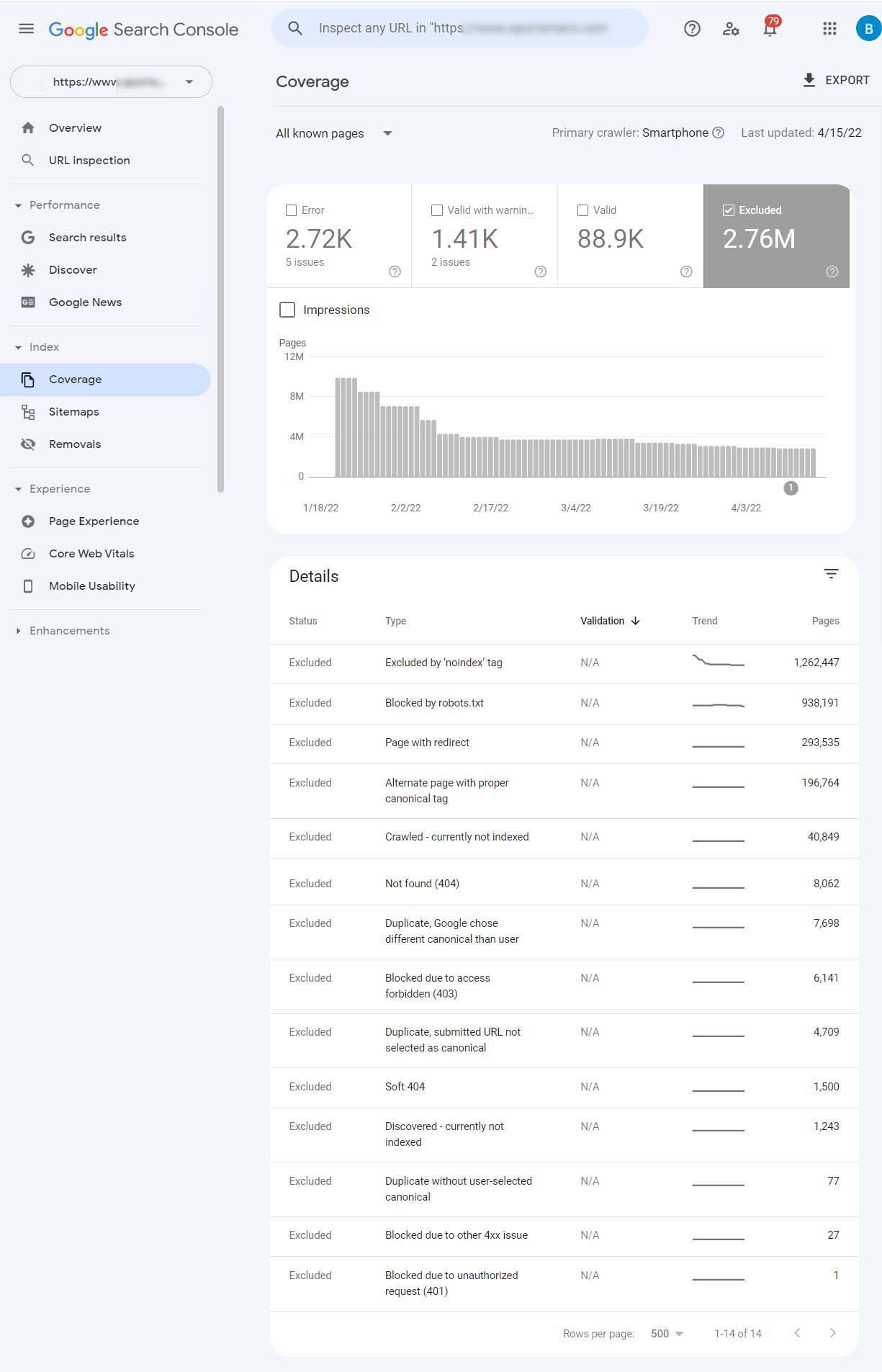Open Excluded by 'noindex' tag row
This screenshot has width=882, height=1372.
564,663
